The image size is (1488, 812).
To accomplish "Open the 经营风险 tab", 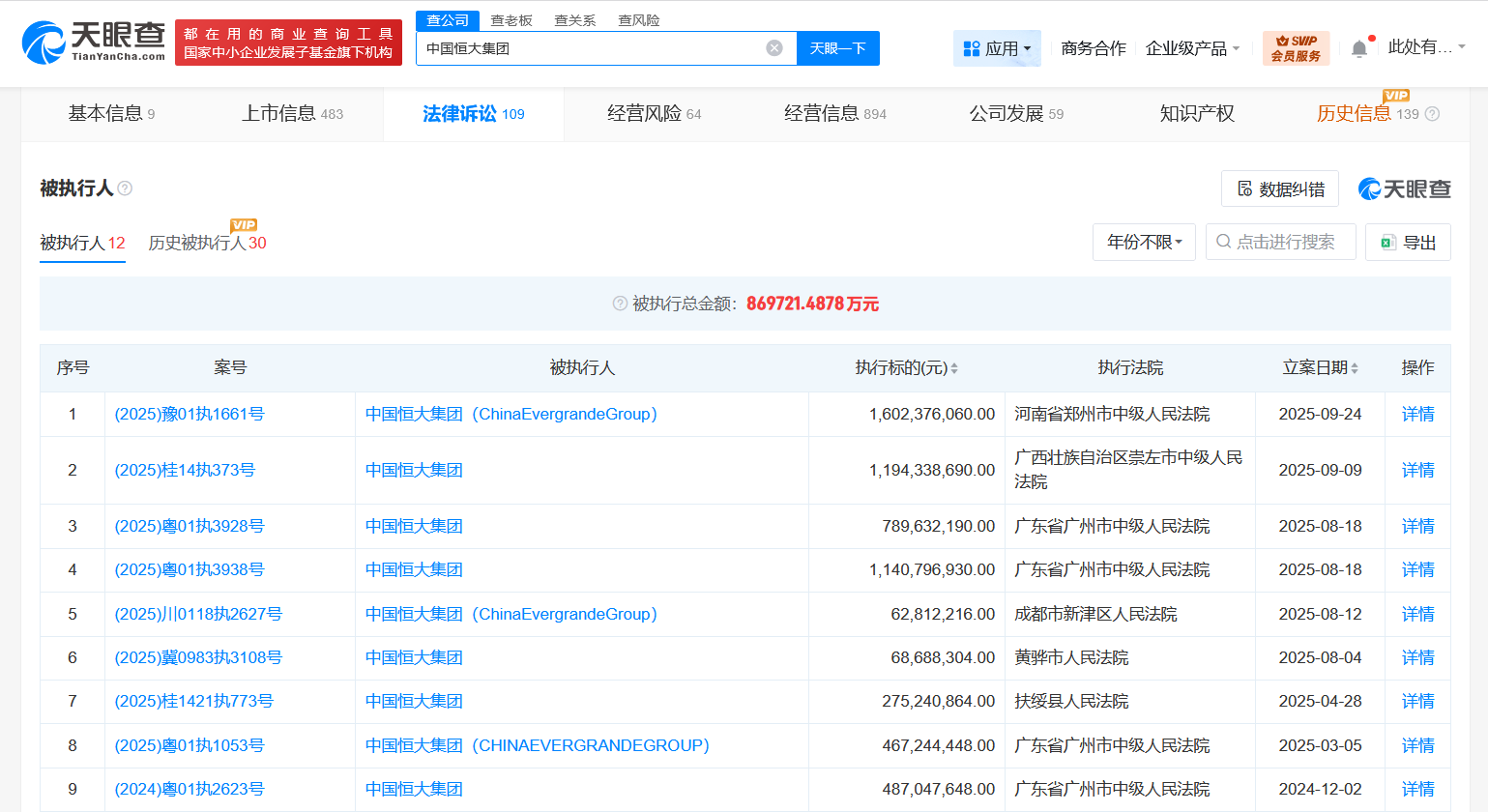I will [654, 114].
